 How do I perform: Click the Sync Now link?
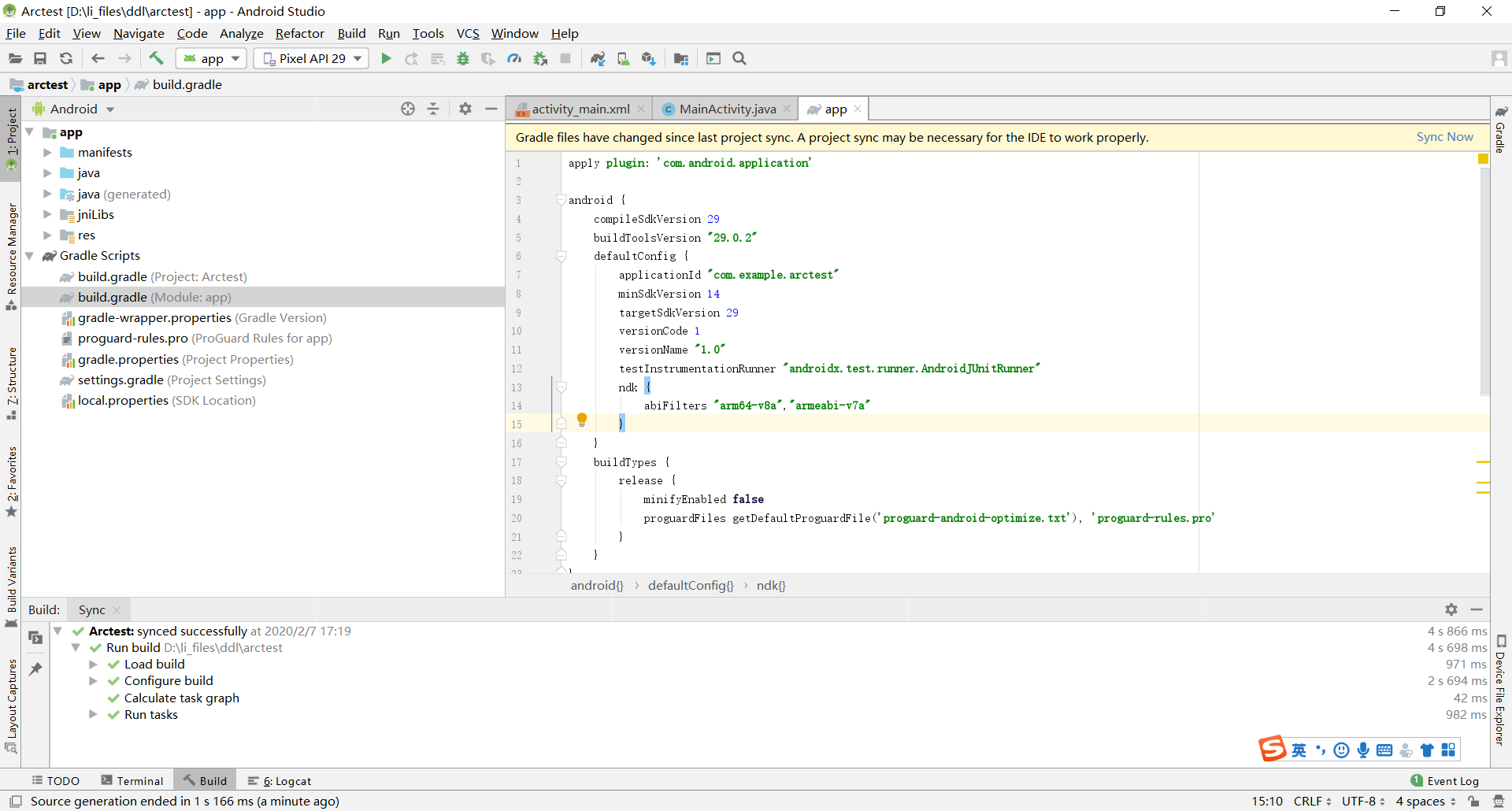click(x=1444, y=137)
